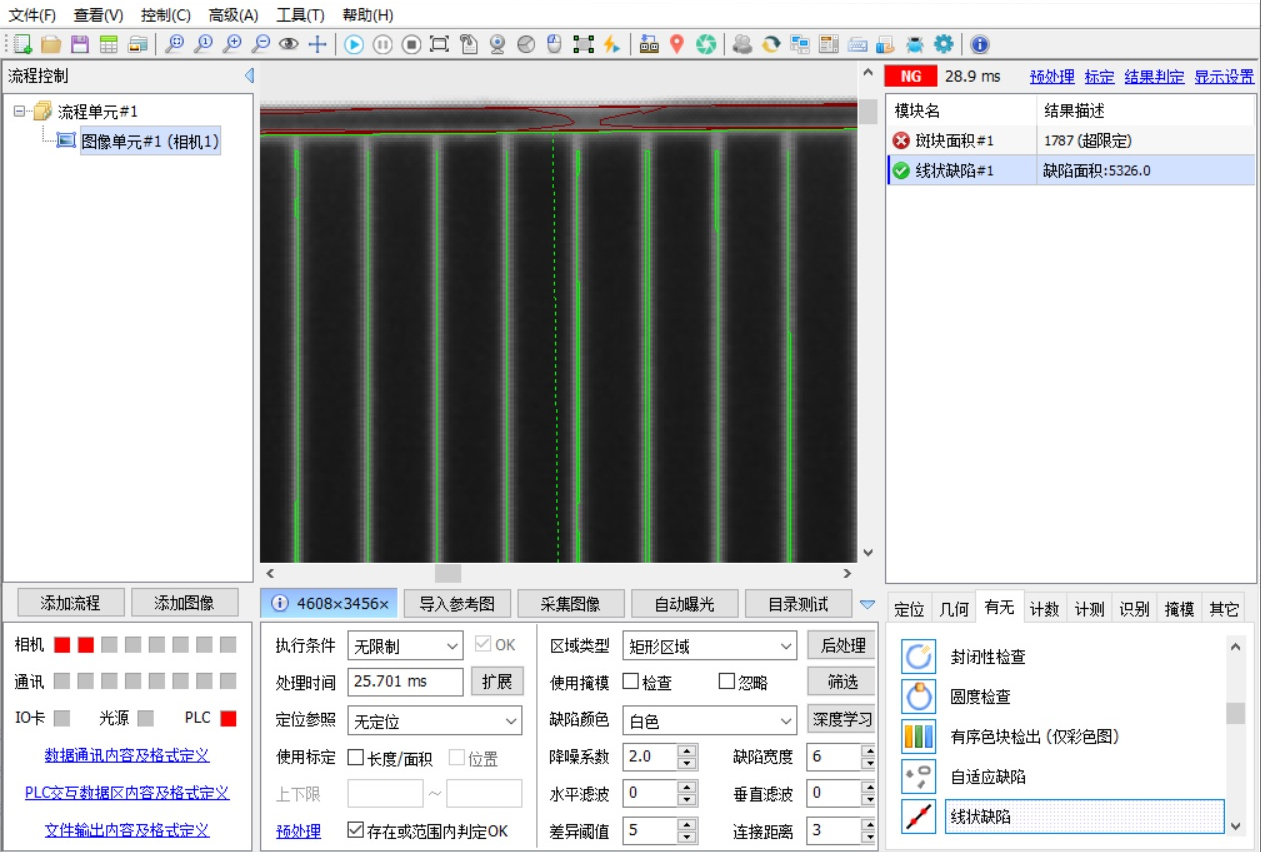The height and width of the screenshot is (853, 1263).
Task: Click the lightning bolt toolbar icon
Action: pyautogui.click(x=611, y=44)
